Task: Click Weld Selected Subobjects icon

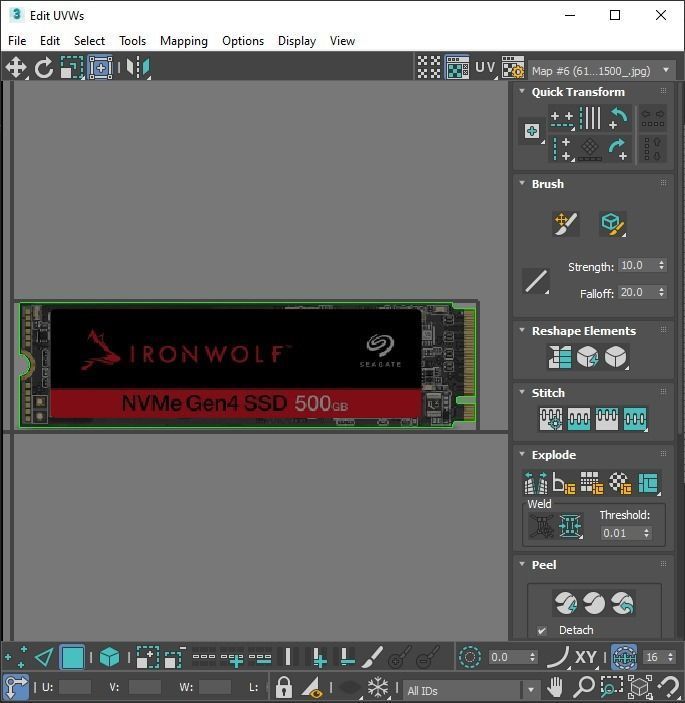Action: (570, 525)
